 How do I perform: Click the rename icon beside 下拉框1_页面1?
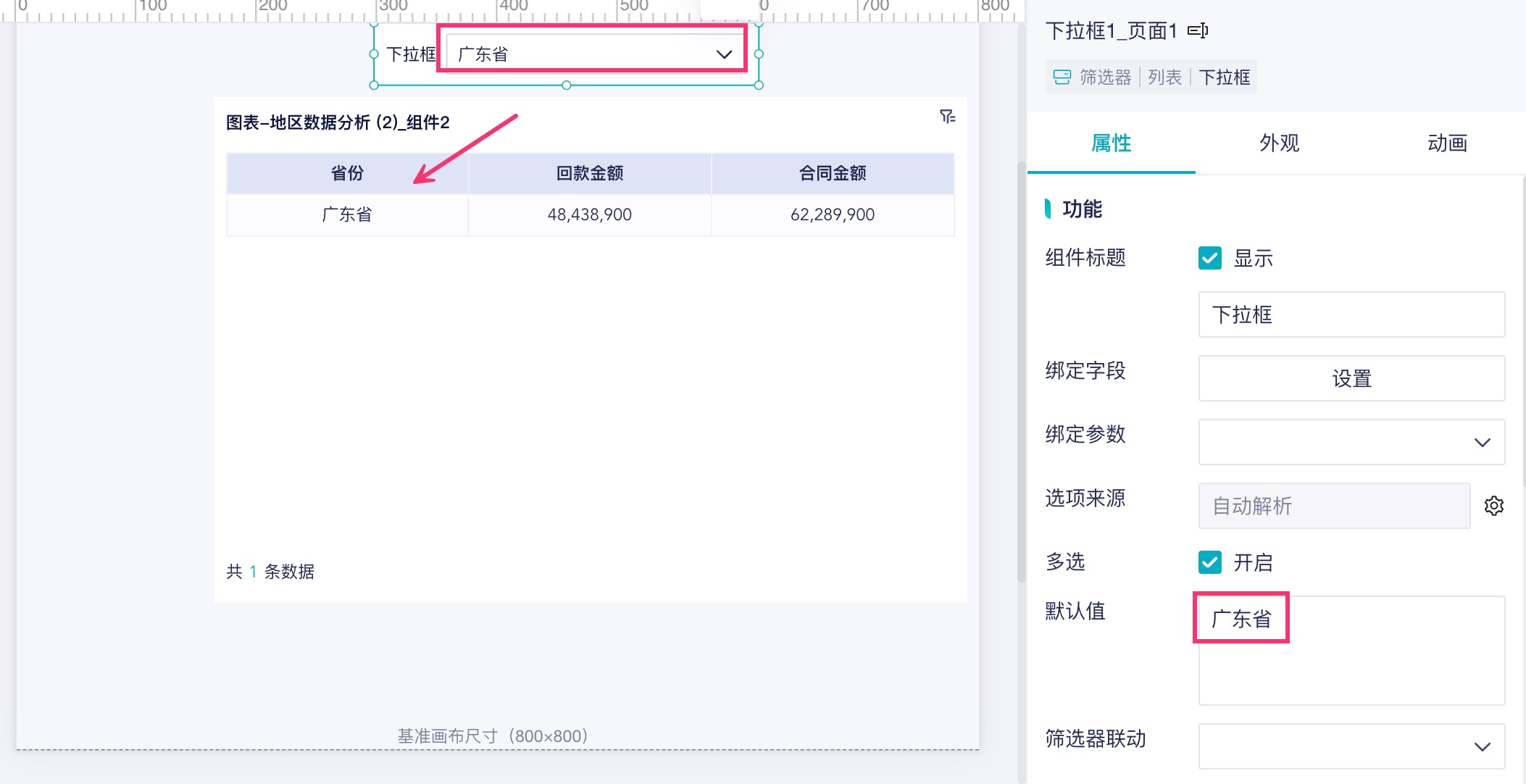[1198, 30]
